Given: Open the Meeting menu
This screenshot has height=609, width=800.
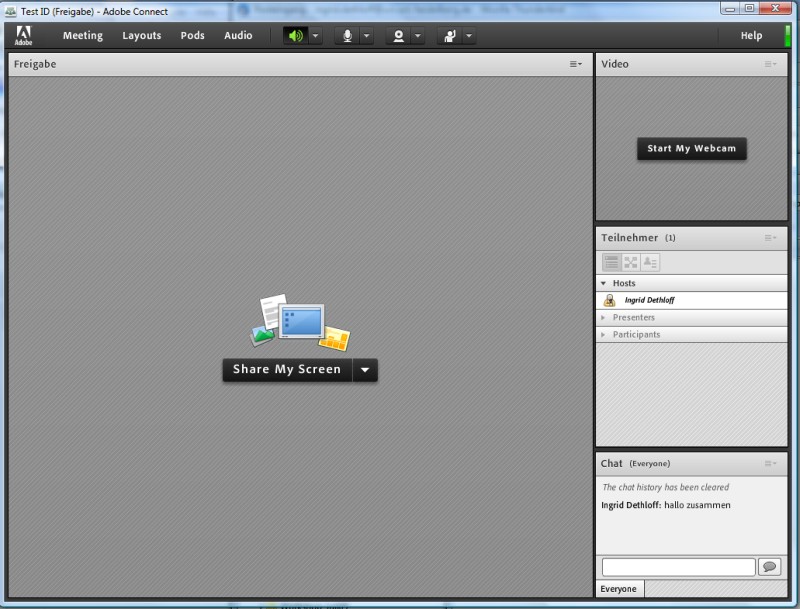Looking at the screenshot, I should click(83, 35).
